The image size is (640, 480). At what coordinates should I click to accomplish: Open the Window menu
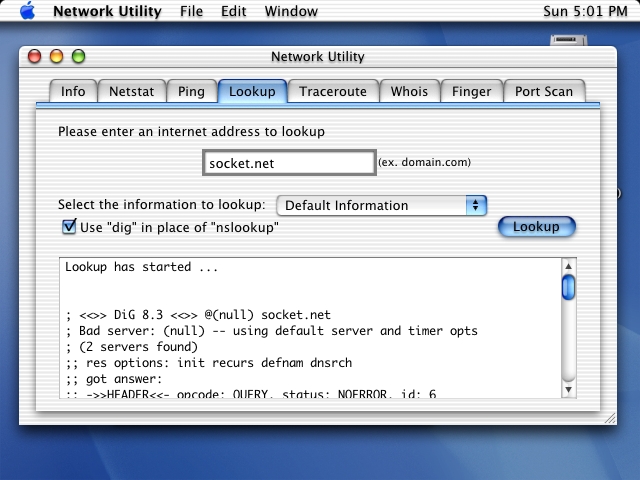(x=291, y=11)
